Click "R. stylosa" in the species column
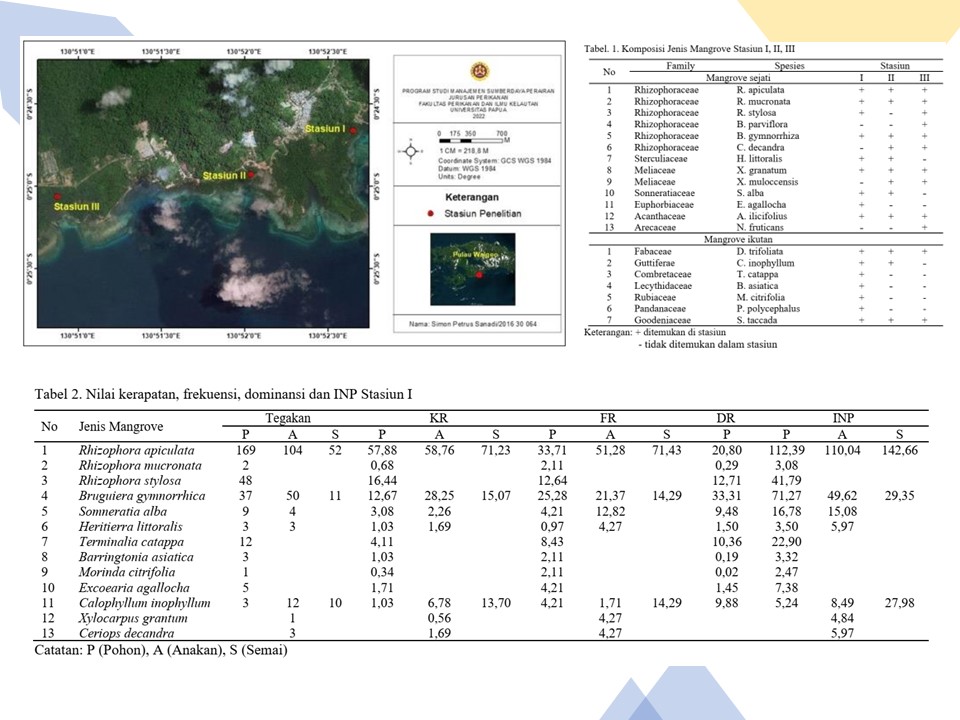Image resolution: width=960 pixels, height=720 pixels. [x=756, y=113]
